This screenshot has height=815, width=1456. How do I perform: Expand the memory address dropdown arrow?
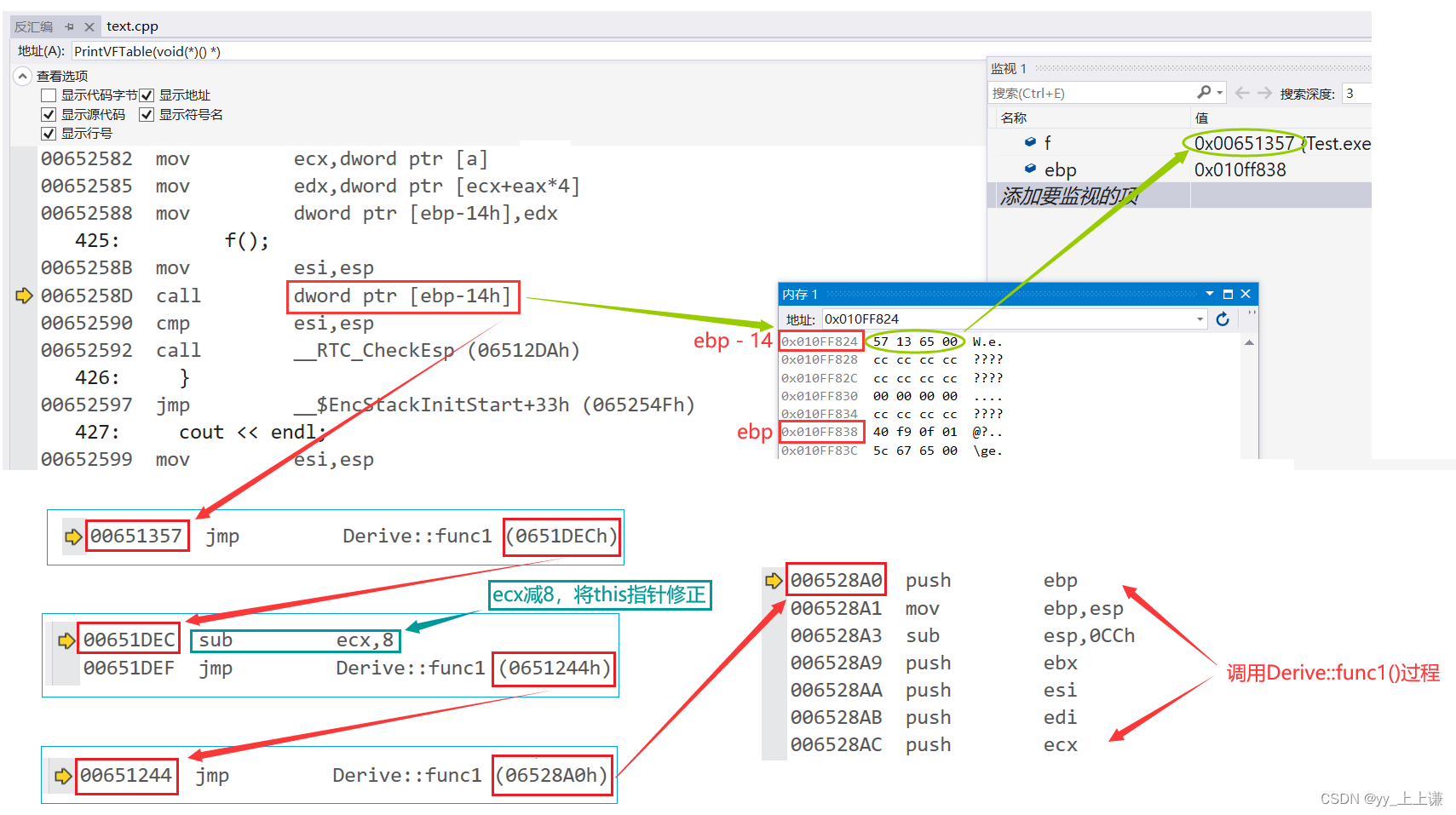(1200, 319)
